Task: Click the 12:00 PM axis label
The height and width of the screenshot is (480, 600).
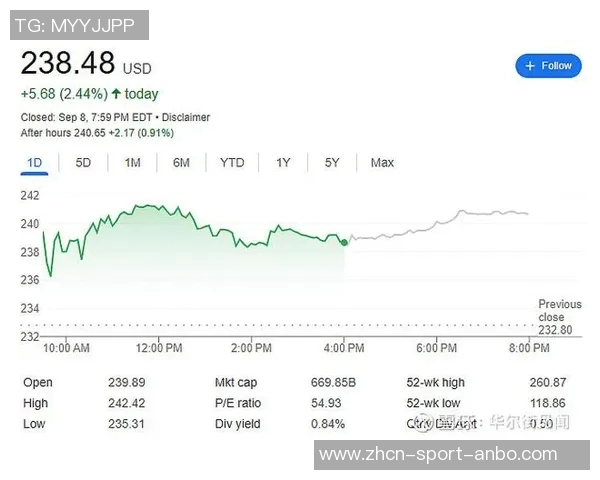Action: click(x=159, y=348)
